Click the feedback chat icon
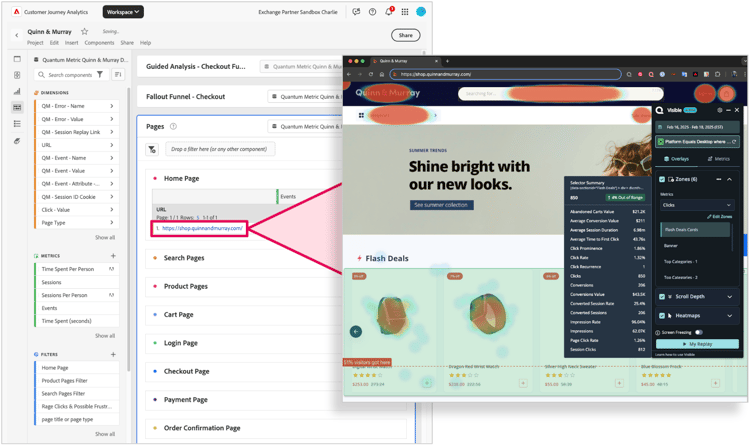750x446 pixels. click(x=356, y=12)
